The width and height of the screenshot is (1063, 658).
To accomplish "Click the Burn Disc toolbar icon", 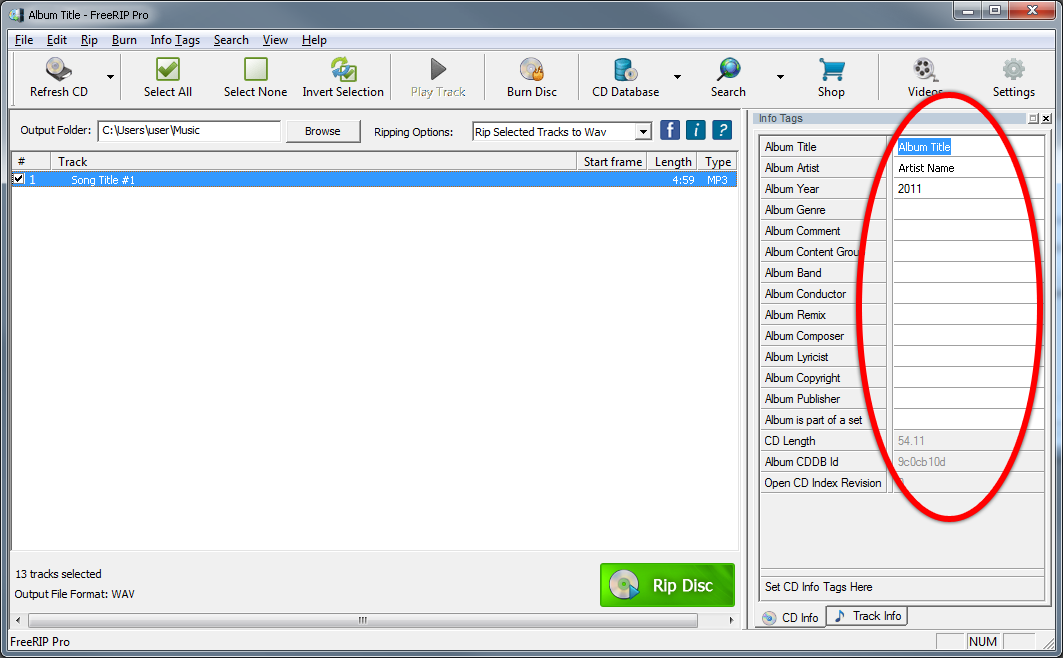I will [532, 69].
